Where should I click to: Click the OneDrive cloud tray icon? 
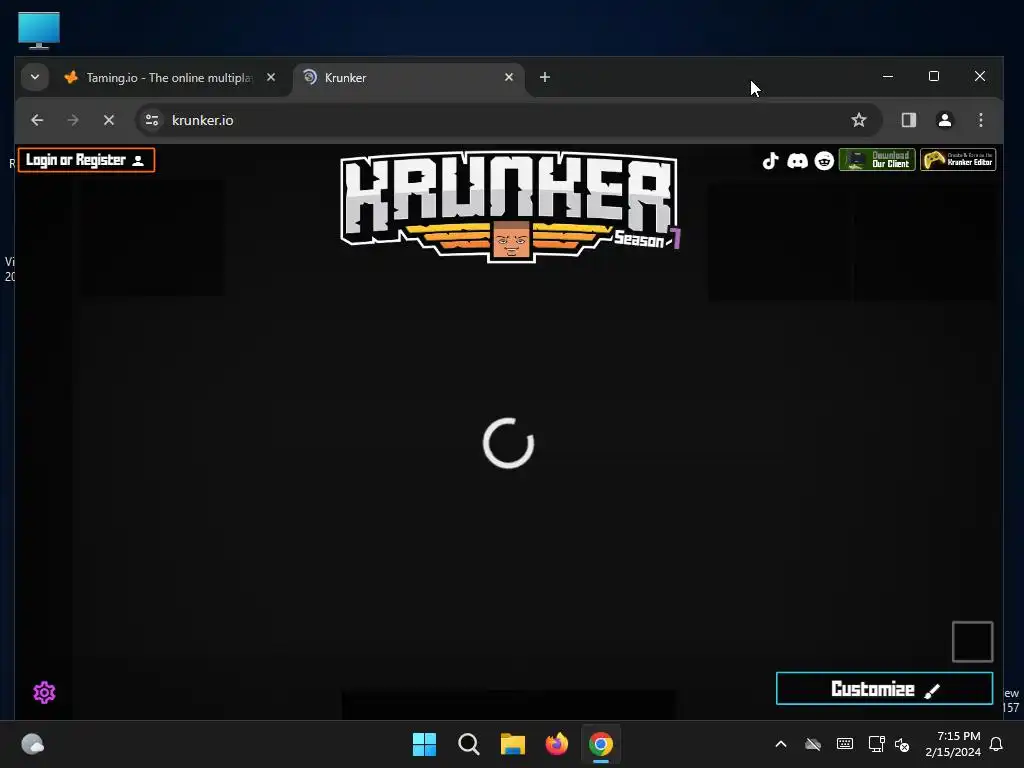[x=812, y=744]
